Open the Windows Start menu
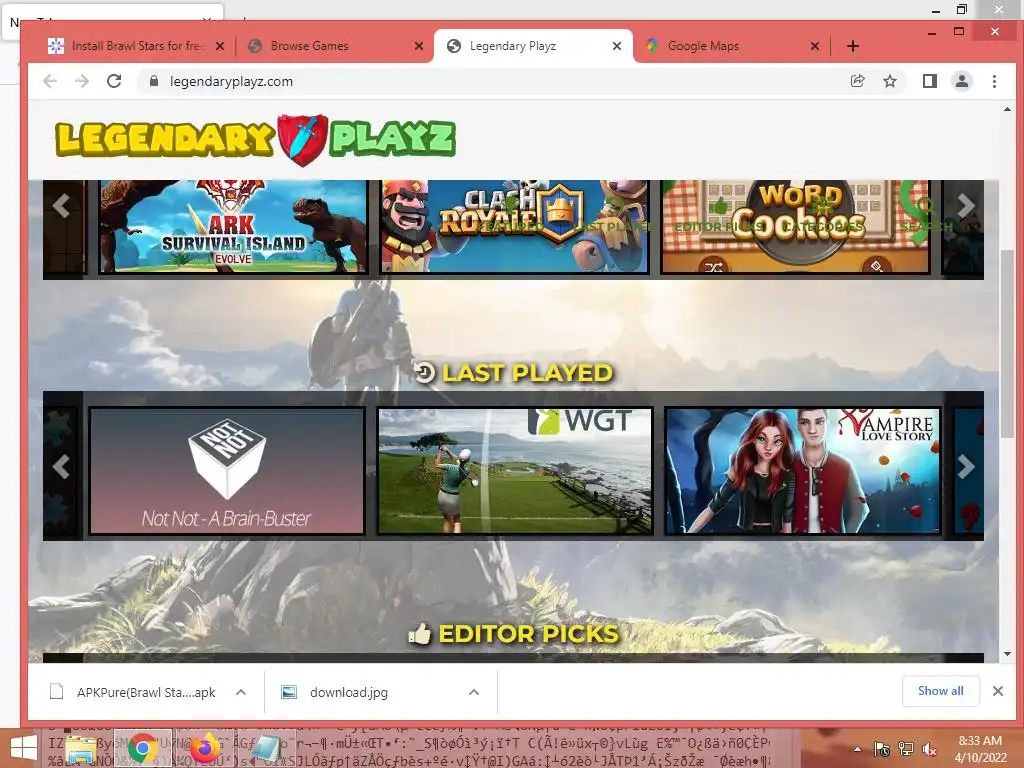 (x=24, y=748)
